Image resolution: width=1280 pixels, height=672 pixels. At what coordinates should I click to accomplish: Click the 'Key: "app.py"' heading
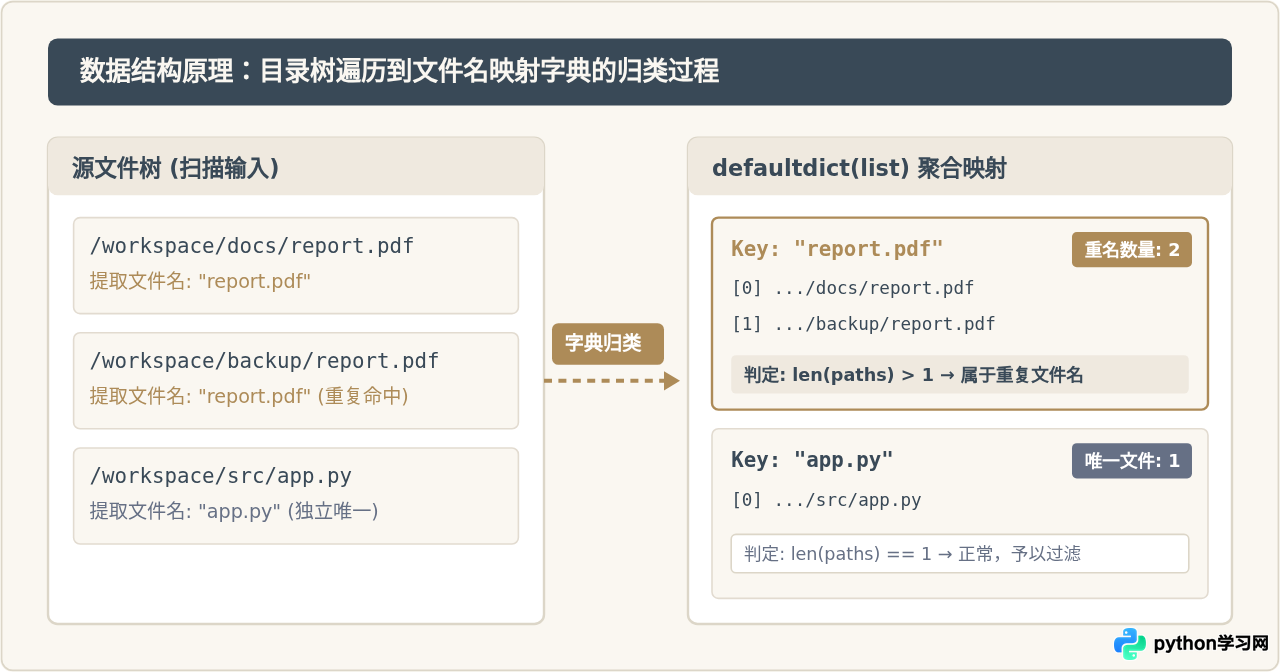pyautogui.click(x=812, y=460)
